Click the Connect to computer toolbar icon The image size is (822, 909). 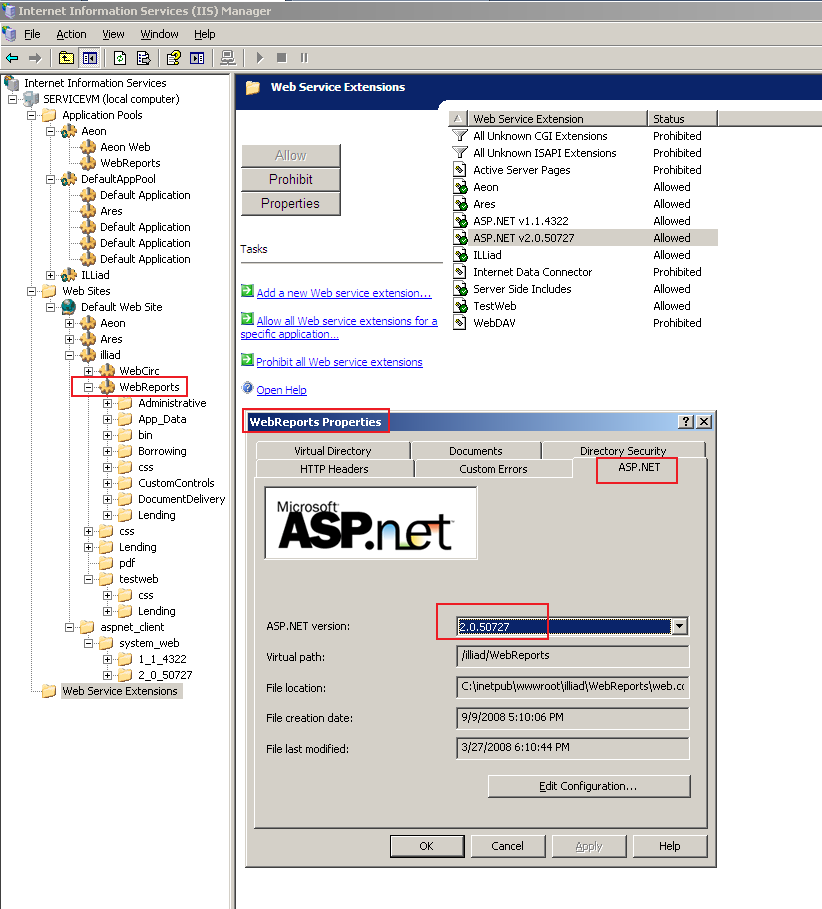(x=228, y=58)
